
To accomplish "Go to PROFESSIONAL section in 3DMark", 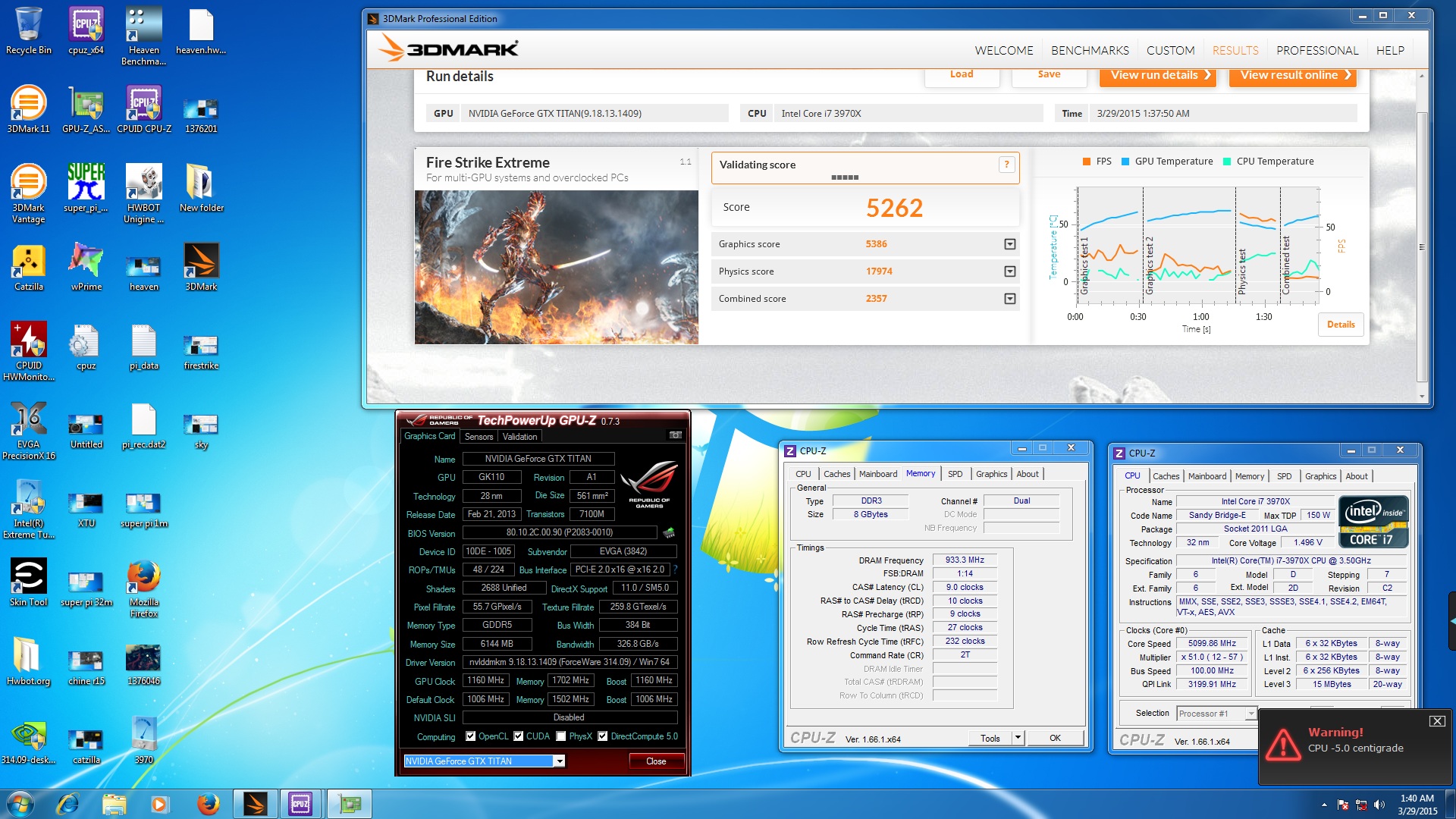I will point(1317,51).
